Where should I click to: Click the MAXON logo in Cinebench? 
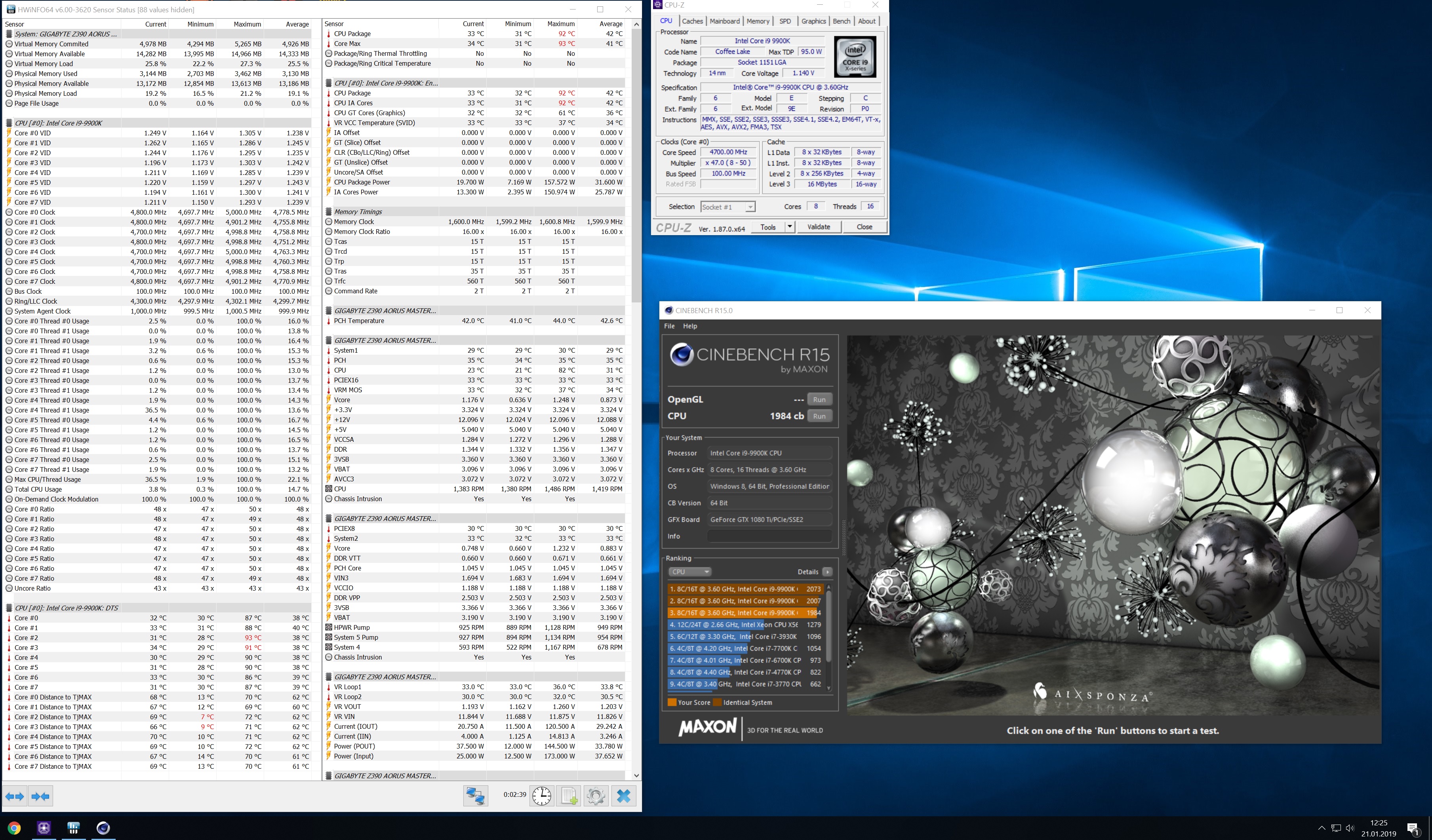coord(708,728)
